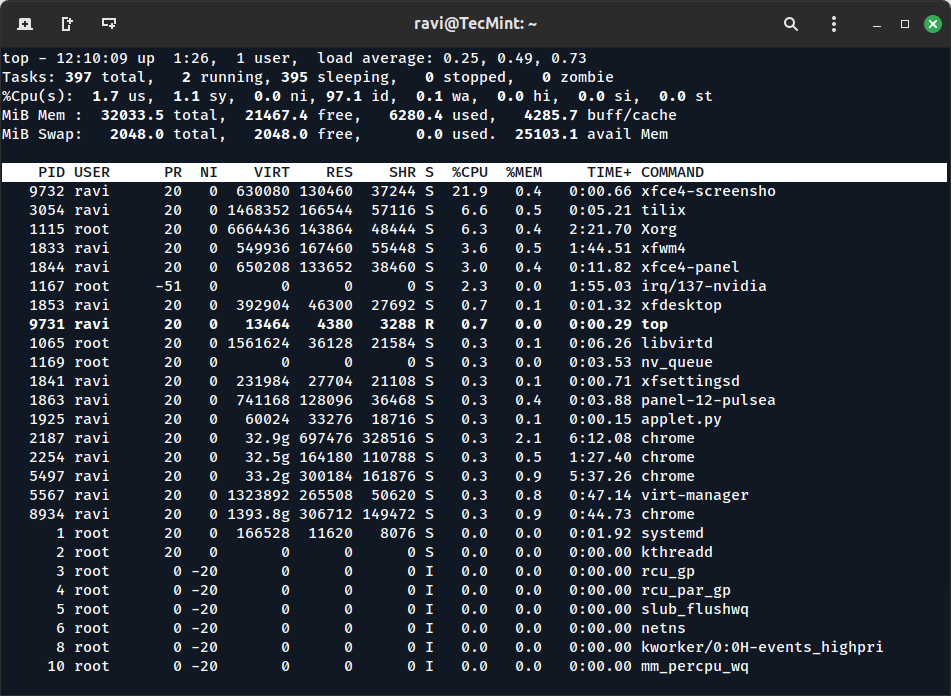Click the -51 priority value
951x696 pixels.
(x=168, y=286)
